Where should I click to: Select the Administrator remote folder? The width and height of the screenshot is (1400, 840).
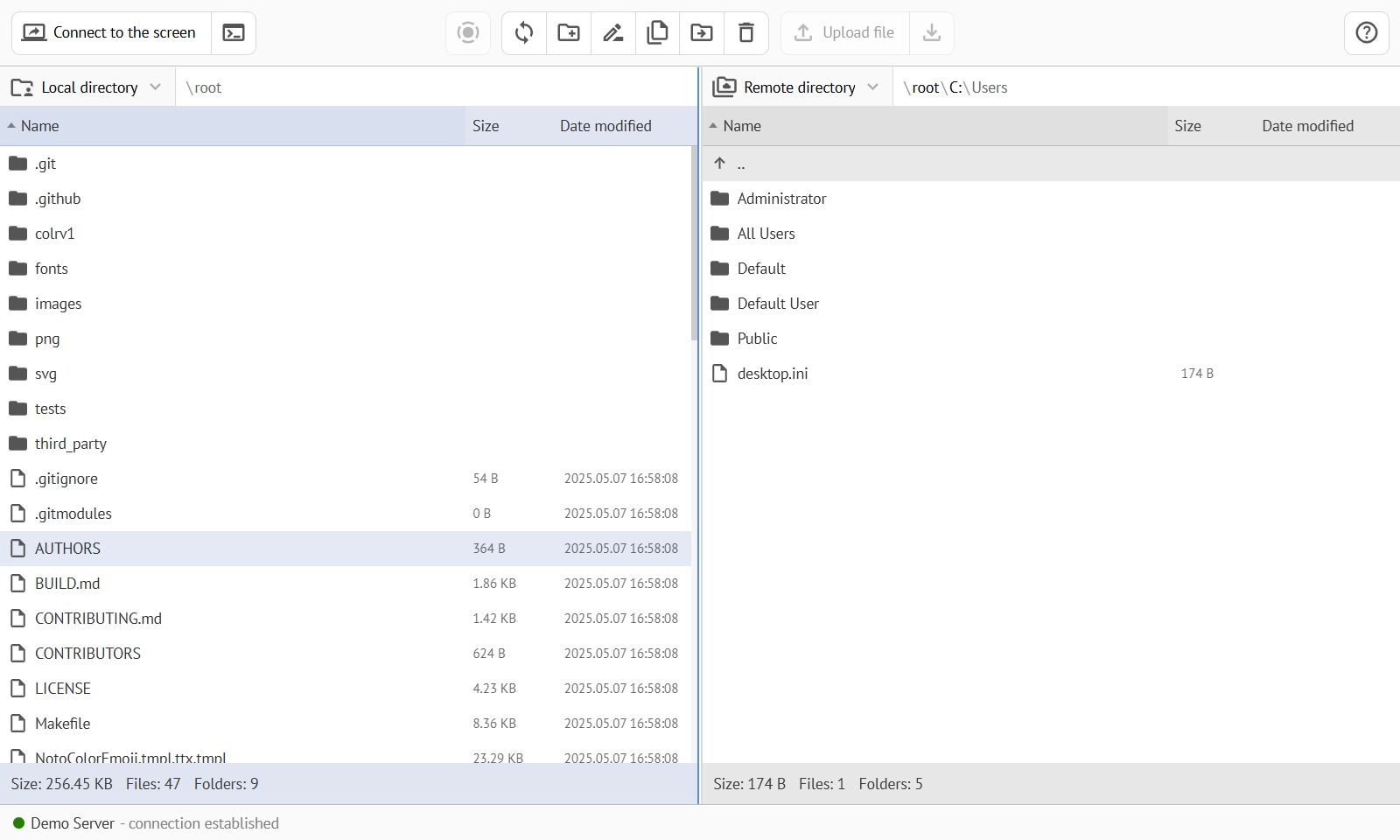tap(781, 199)
